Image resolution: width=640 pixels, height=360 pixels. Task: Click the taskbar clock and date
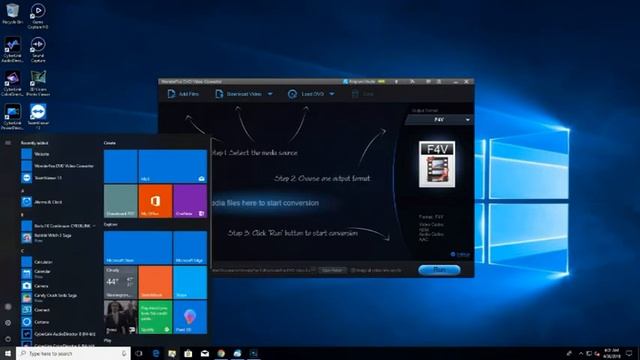click(x=611, y=353)
